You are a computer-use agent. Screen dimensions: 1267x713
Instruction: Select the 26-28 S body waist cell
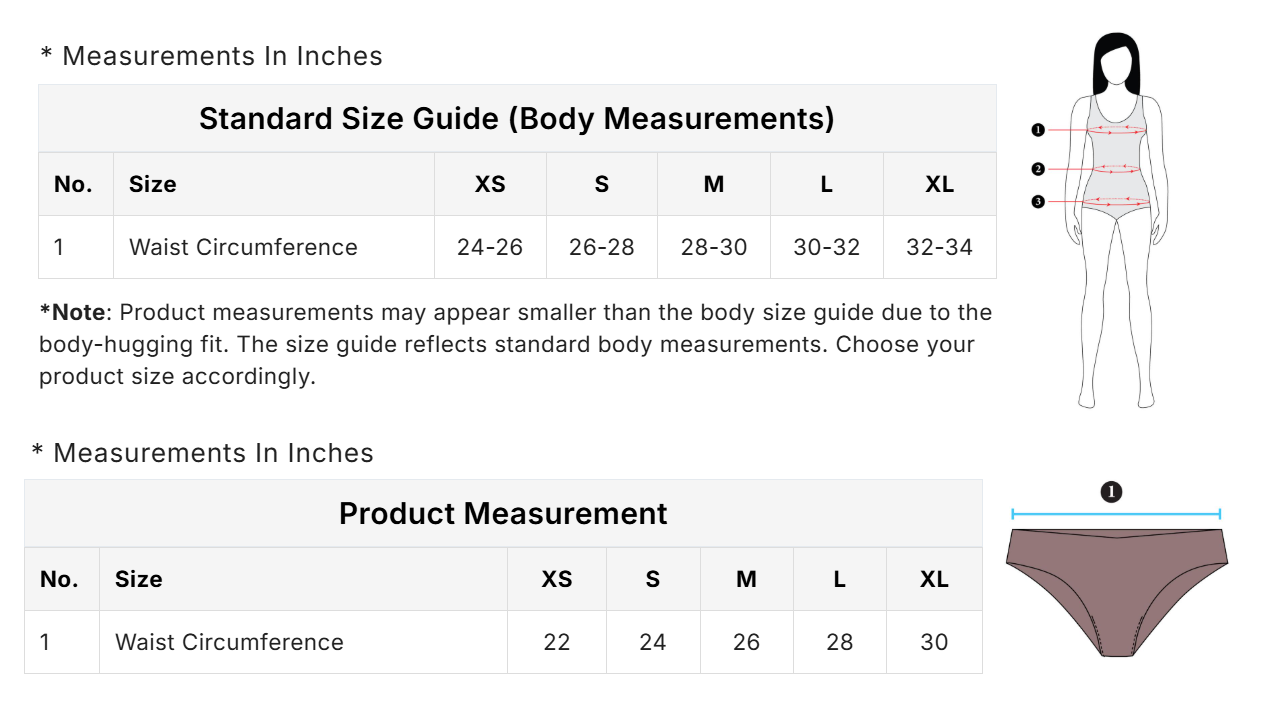point(602,247)
